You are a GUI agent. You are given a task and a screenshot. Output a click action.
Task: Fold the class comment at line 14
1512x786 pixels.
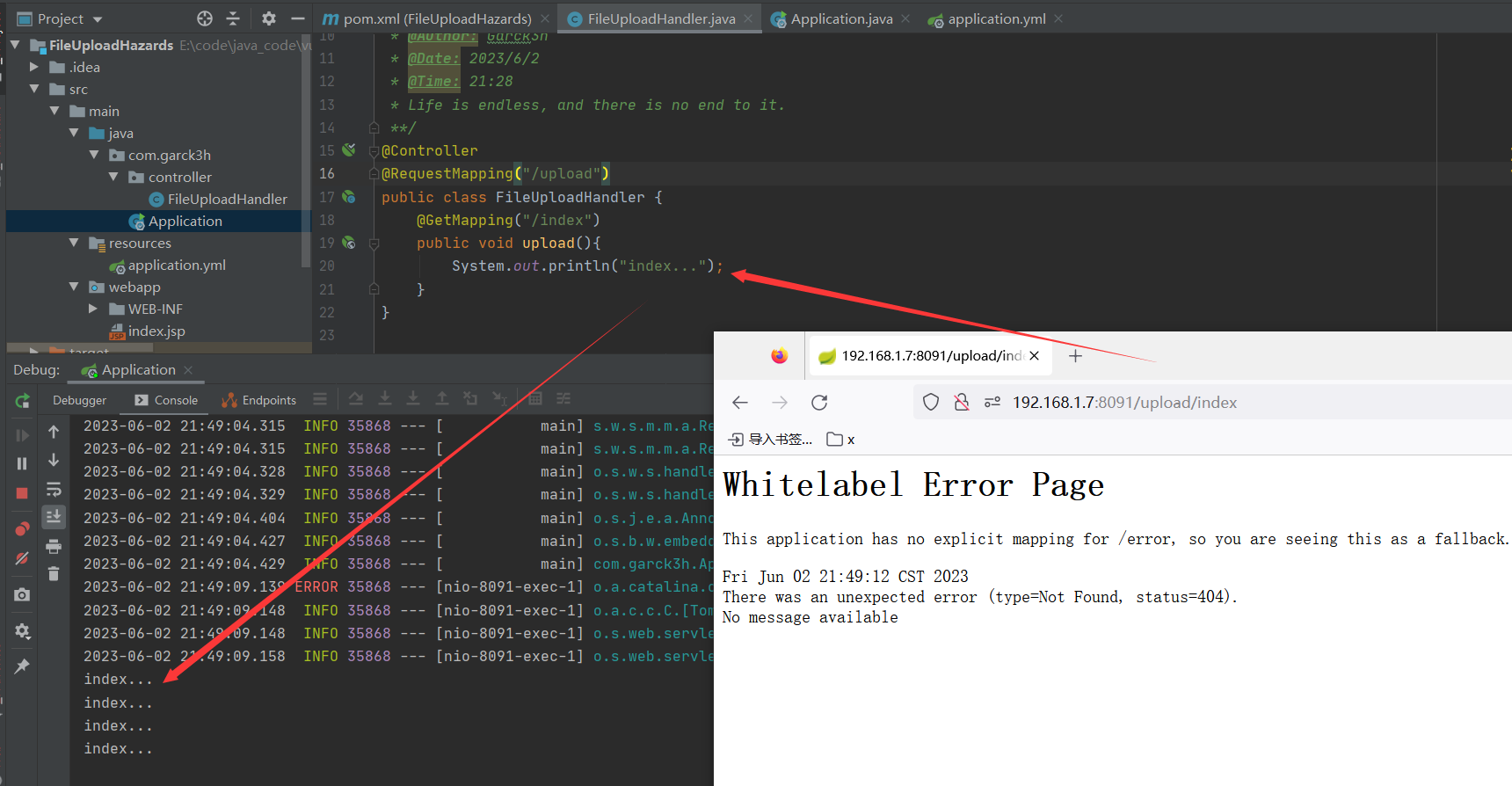pyautogui.click(x=374, y=127)
